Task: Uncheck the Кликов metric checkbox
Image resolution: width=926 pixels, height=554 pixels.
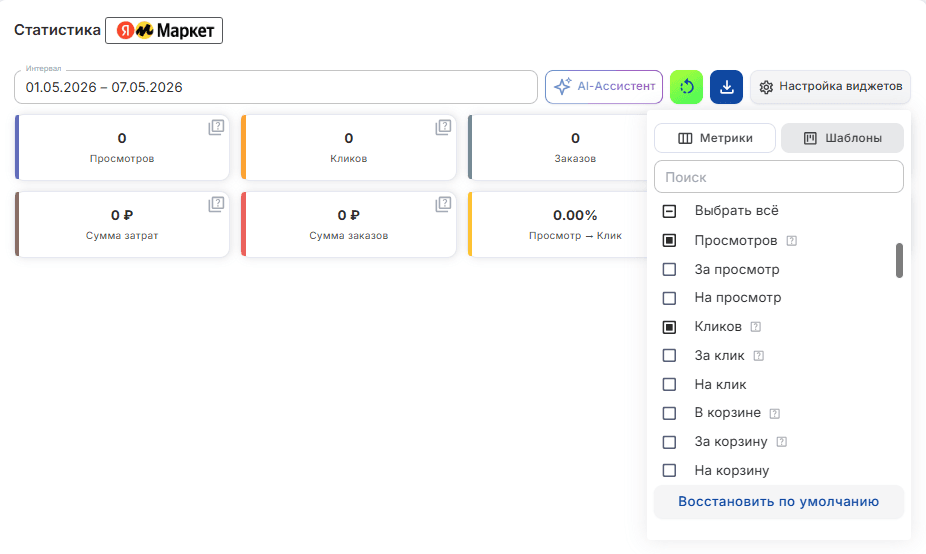Action: pyautogui.click(x=669, y=327)
